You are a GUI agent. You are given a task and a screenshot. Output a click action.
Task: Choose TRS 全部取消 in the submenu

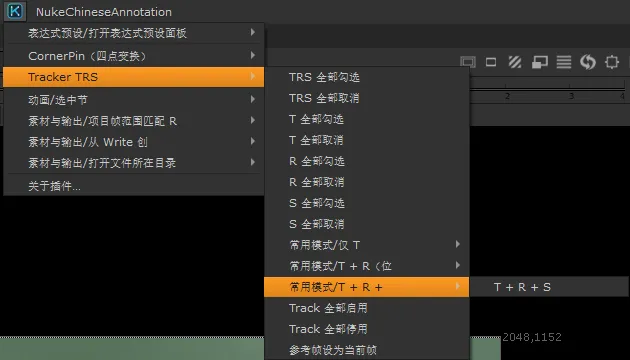coord(366,98)
